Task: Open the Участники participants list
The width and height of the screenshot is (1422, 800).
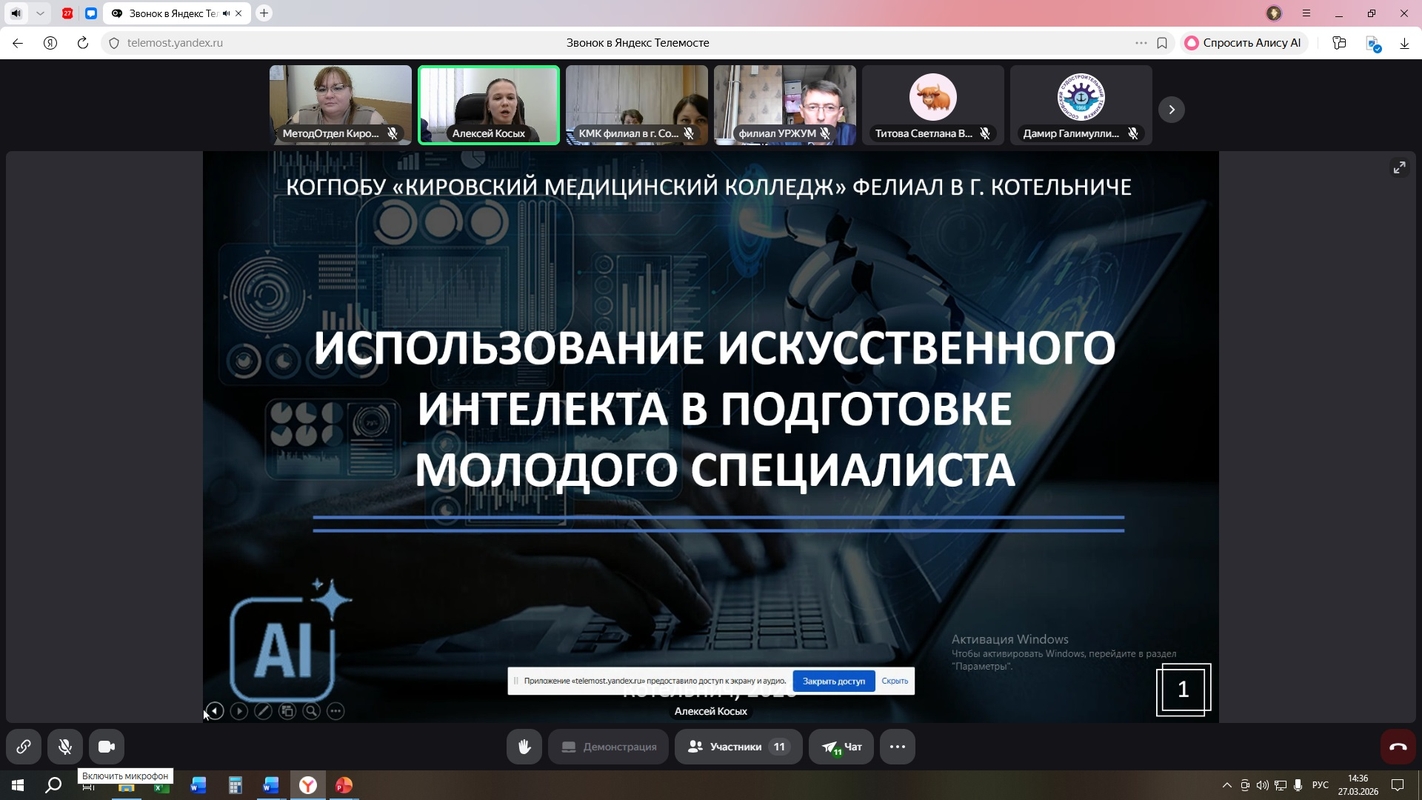Action: 738,747
